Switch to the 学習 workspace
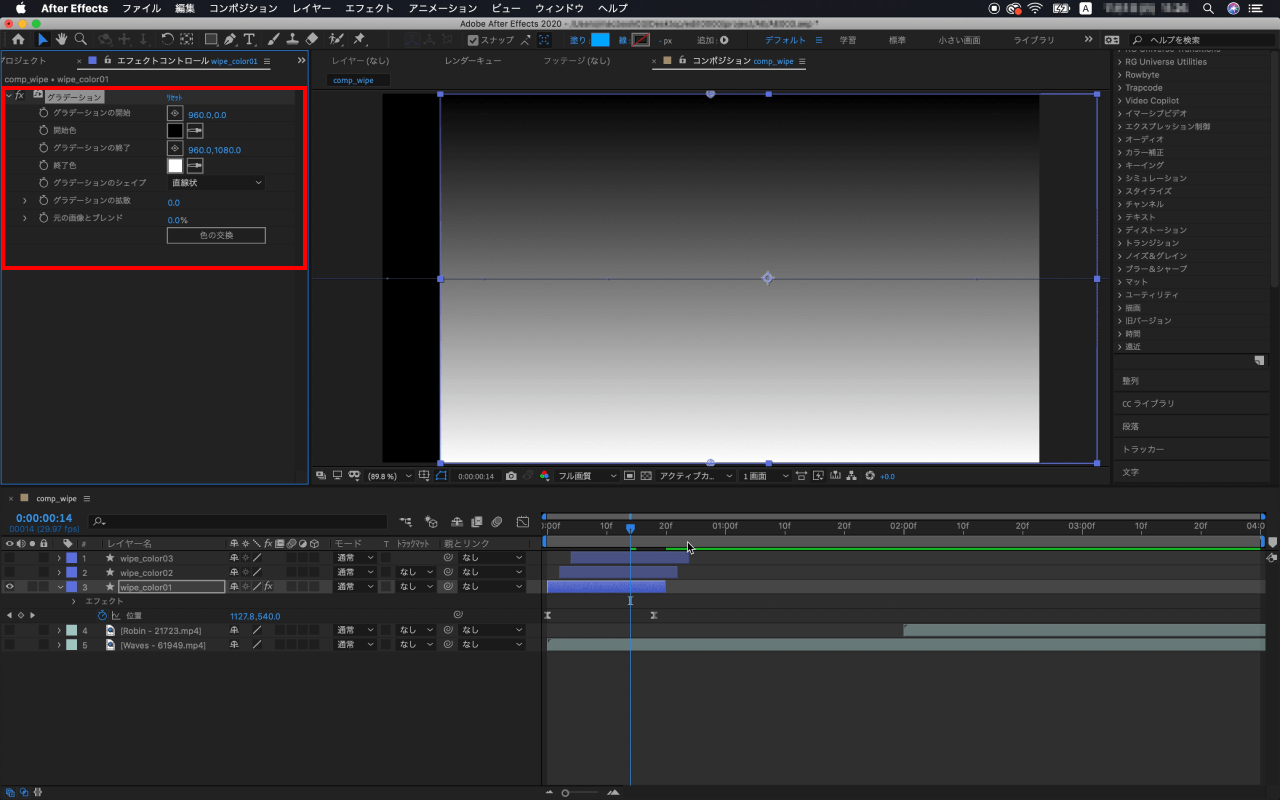 pos(847,40)
